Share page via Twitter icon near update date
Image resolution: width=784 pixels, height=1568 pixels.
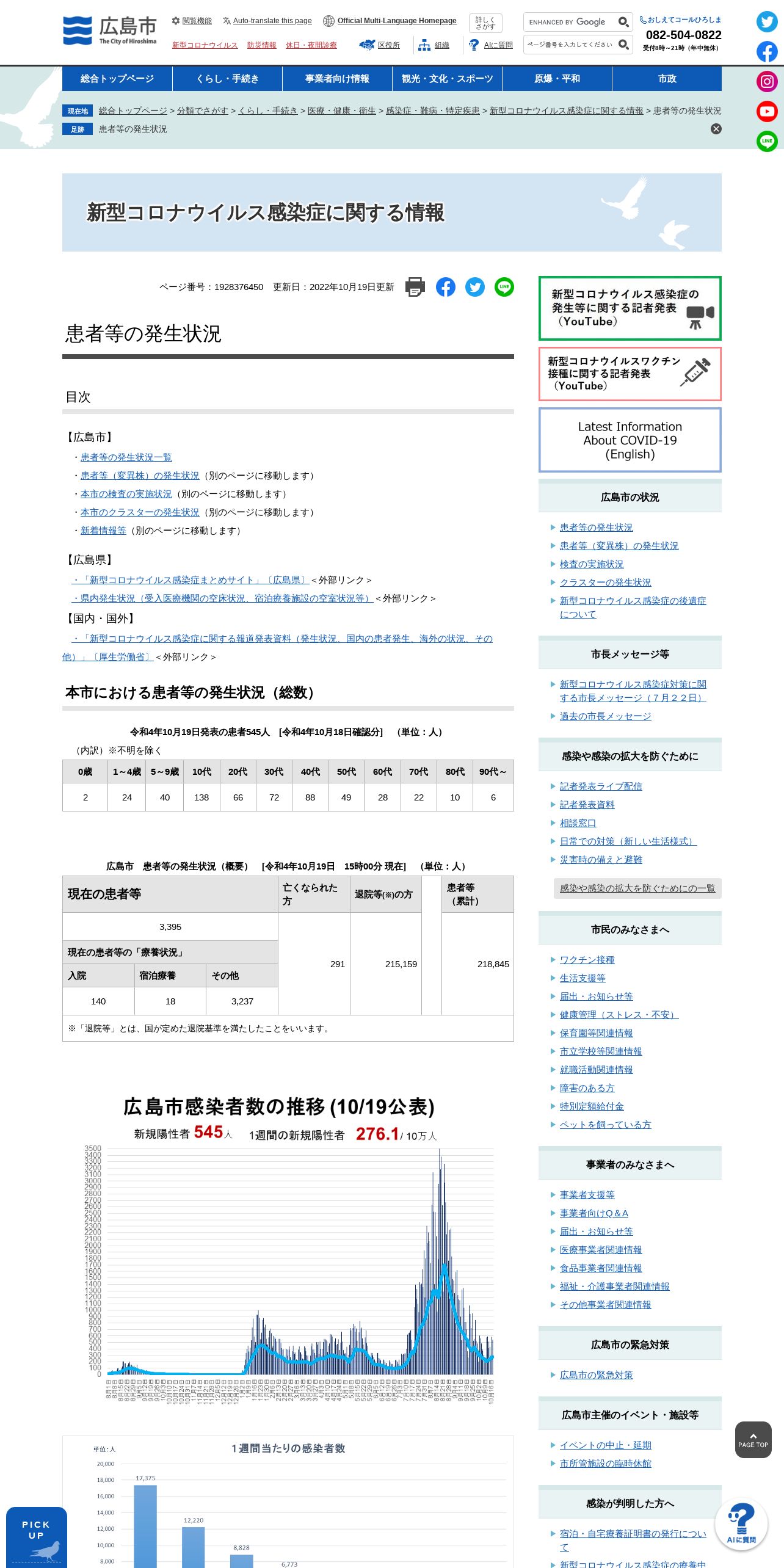coord(475,287)
